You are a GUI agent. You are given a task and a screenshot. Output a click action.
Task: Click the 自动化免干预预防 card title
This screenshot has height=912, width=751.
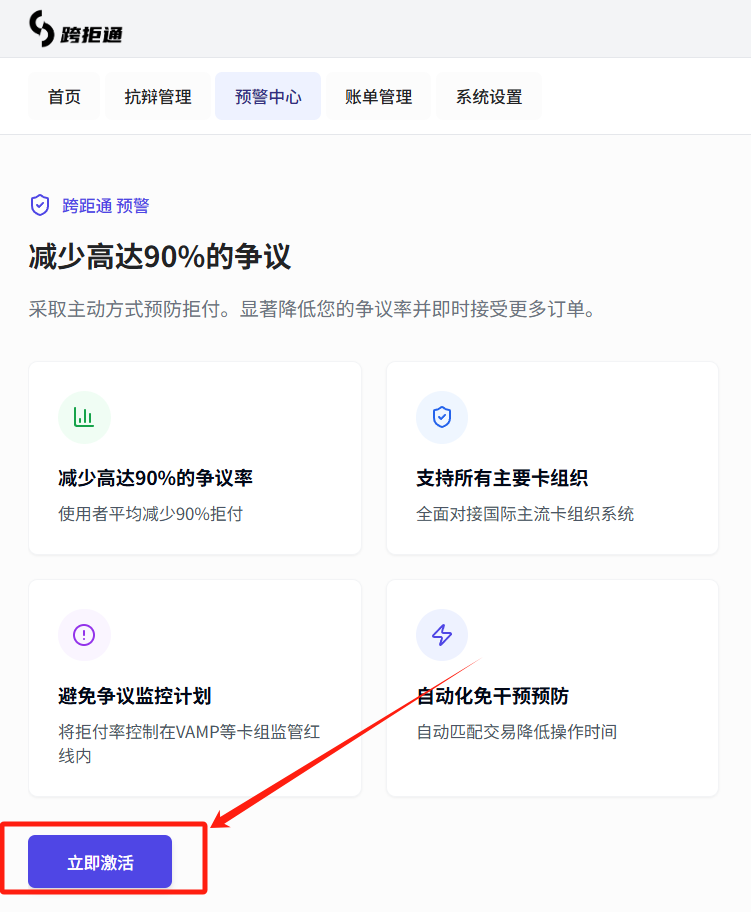492,696
